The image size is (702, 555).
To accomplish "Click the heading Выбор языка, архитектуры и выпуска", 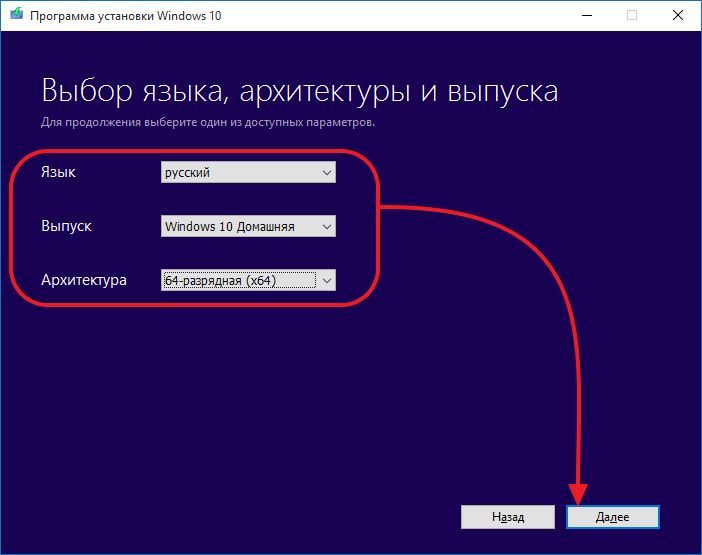I will coord(300,91).
